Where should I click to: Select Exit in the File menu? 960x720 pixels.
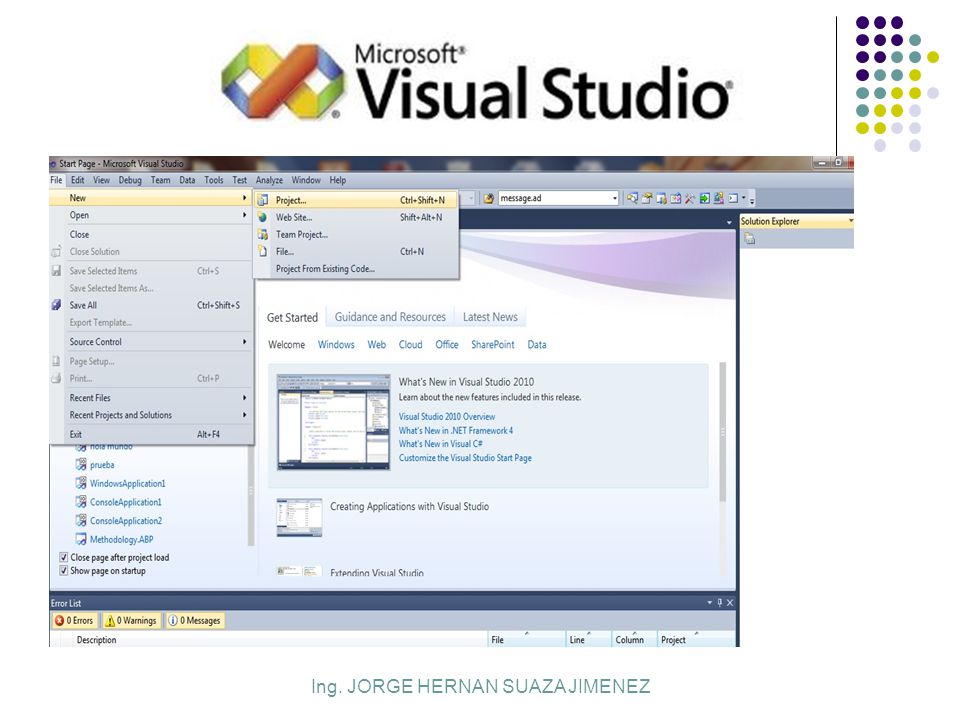point(152,434)
